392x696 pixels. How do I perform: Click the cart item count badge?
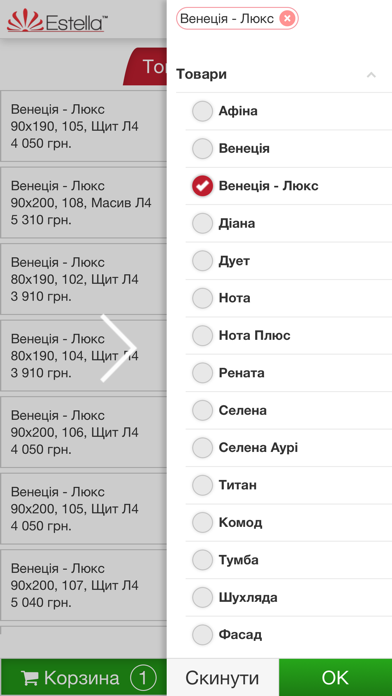pos(143,678)
